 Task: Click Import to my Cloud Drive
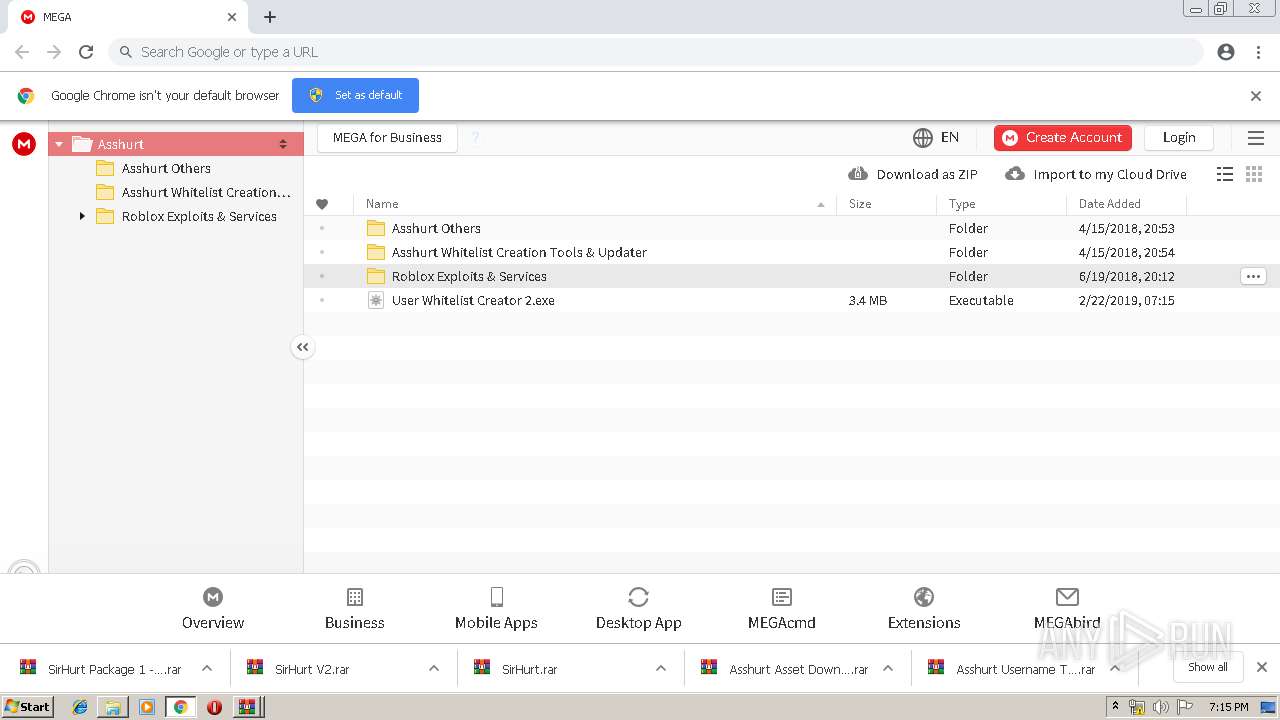point(1096,174)
